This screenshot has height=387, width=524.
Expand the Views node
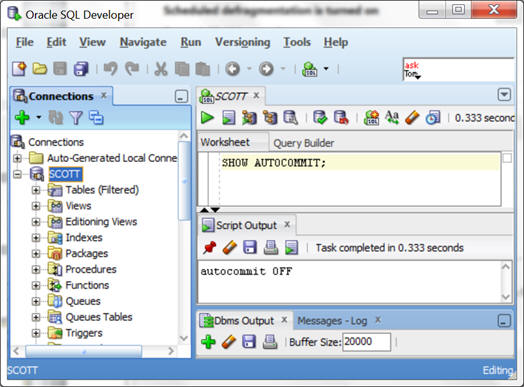click(x=36, y=206)
